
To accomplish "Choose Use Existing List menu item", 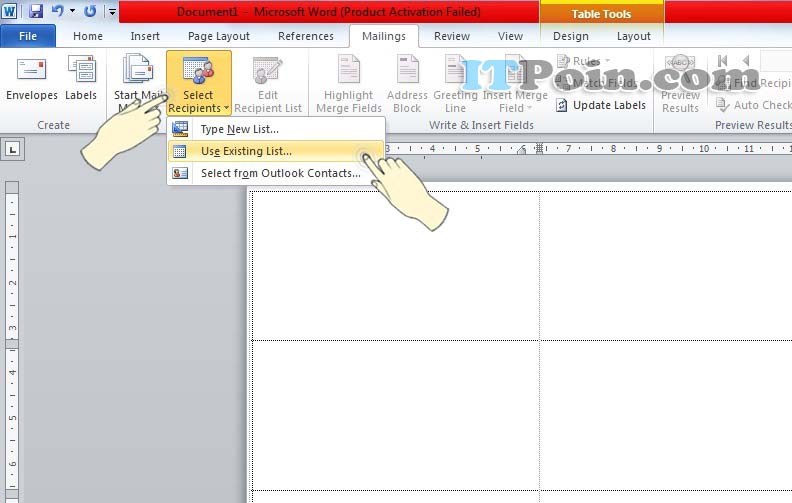I will pos(276,151).
